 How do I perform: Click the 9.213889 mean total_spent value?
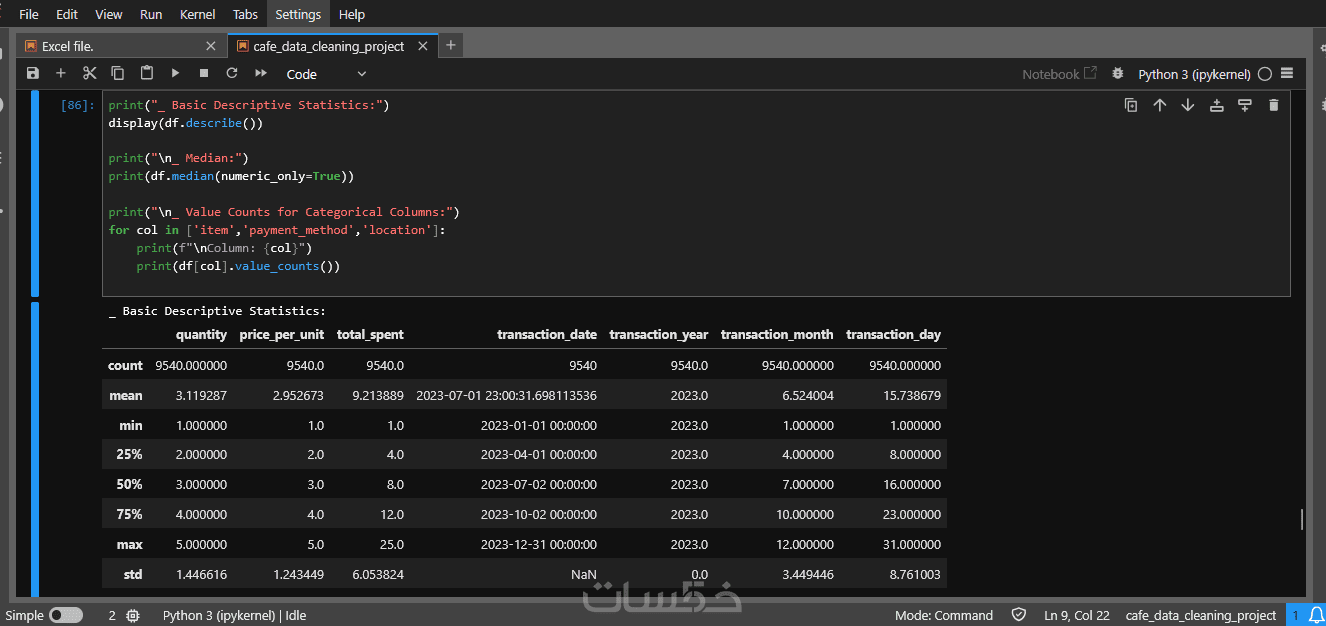[378, 396]
